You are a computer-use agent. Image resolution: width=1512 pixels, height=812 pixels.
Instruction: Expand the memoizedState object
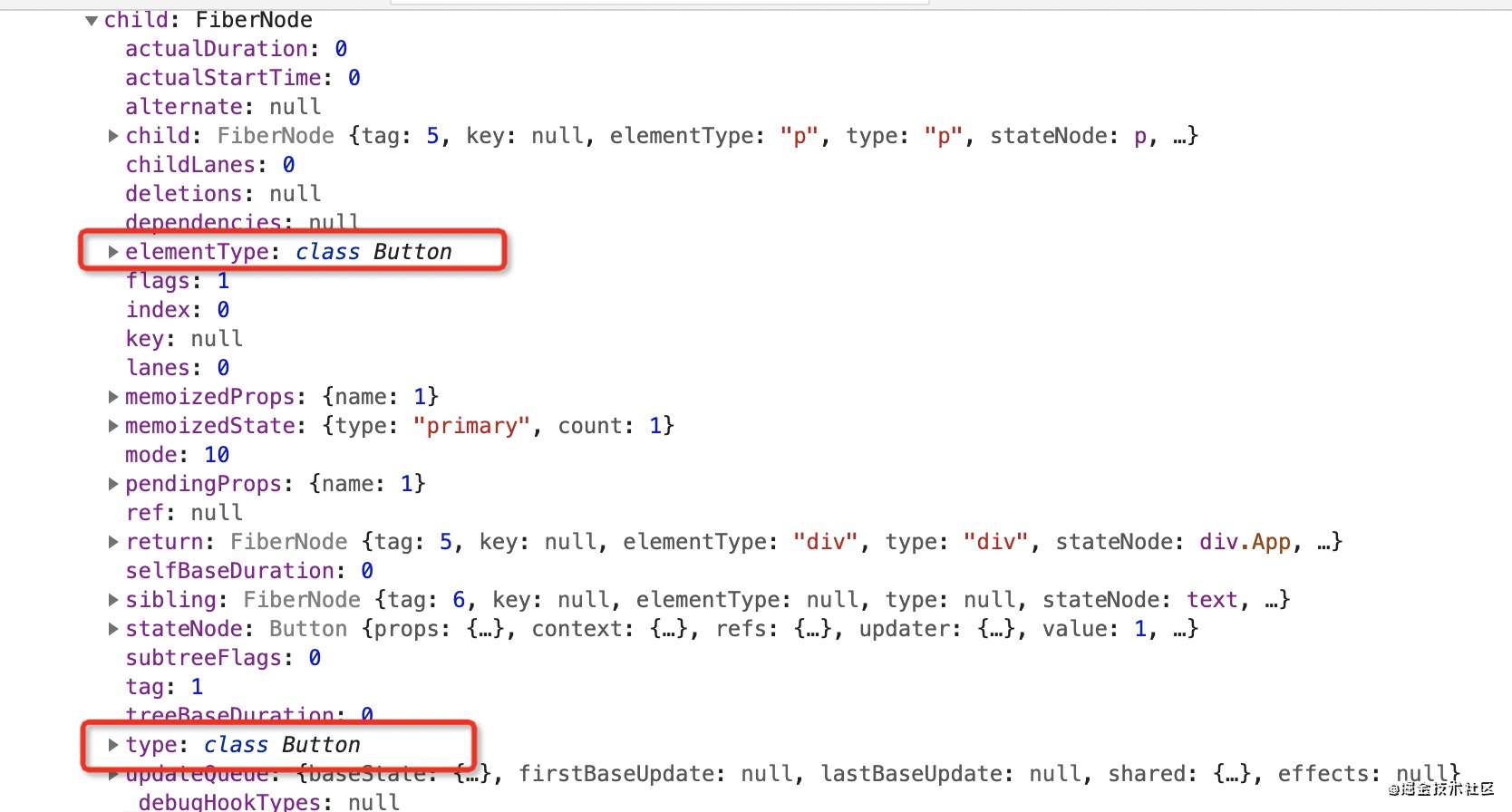coord(113,426)
